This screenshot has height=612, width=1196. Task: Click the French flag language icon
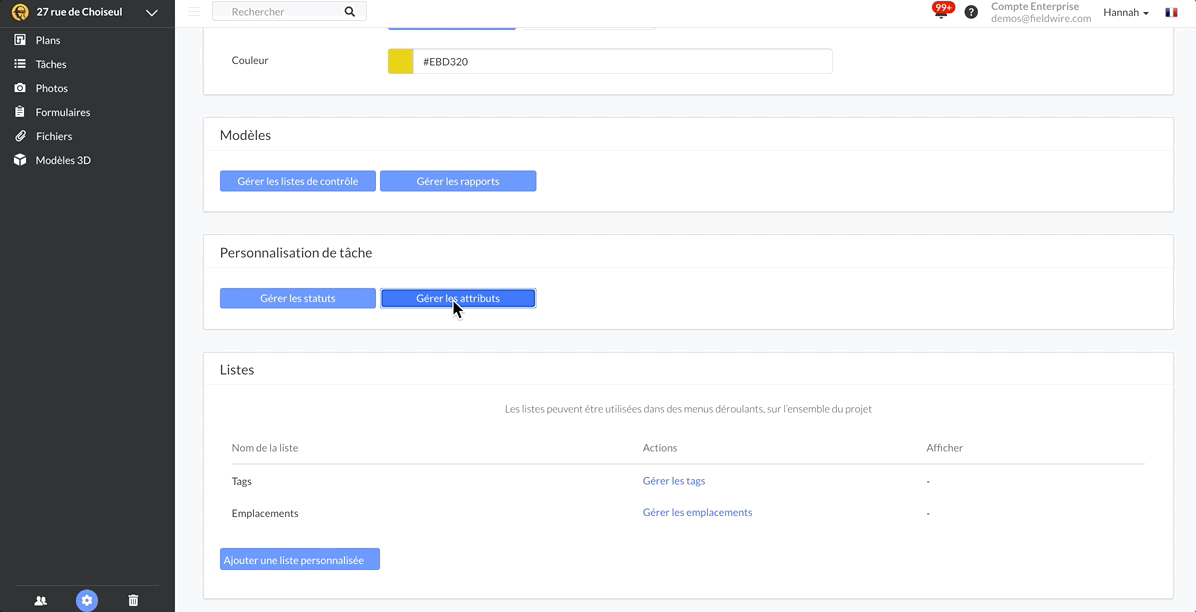tap(1171, 13)
